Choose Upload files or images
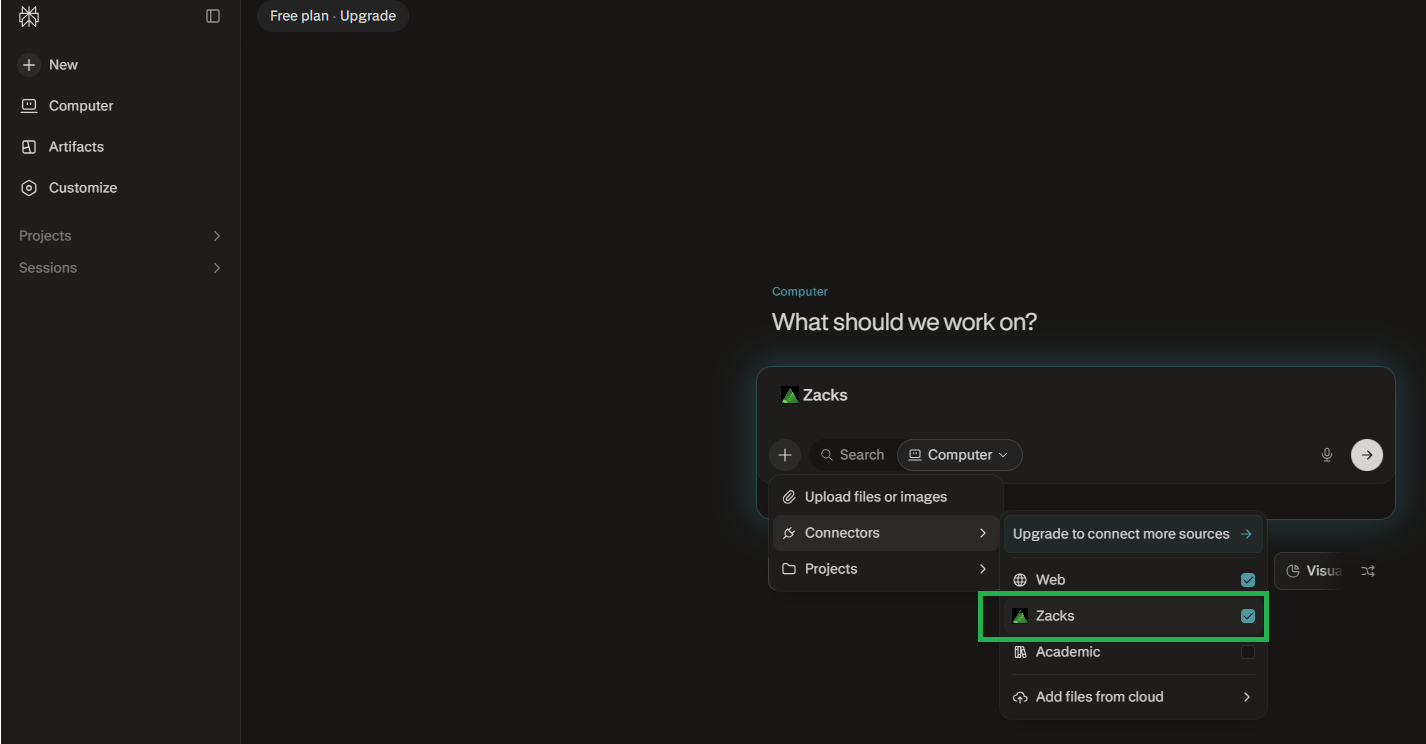 click(x=885, y=497)
